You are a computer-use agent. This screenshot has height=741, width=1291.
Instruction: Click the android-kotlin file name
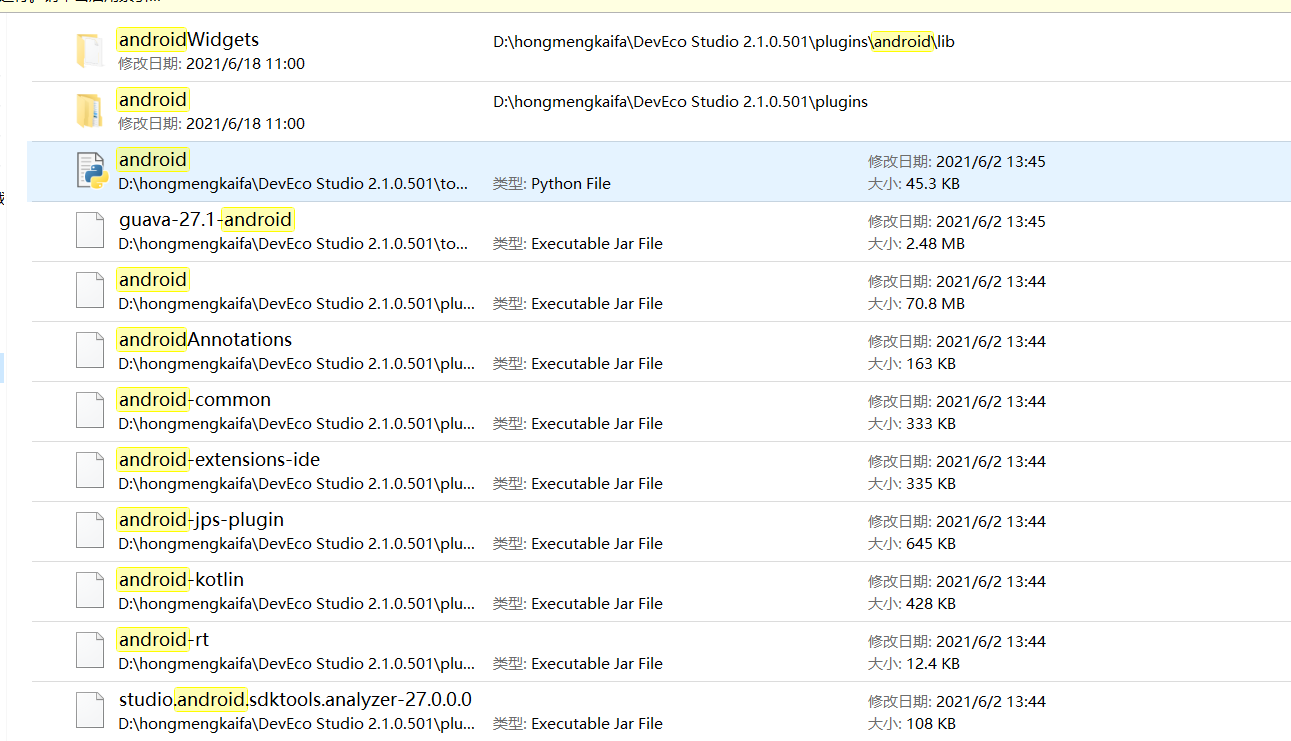tap(181, 580)
